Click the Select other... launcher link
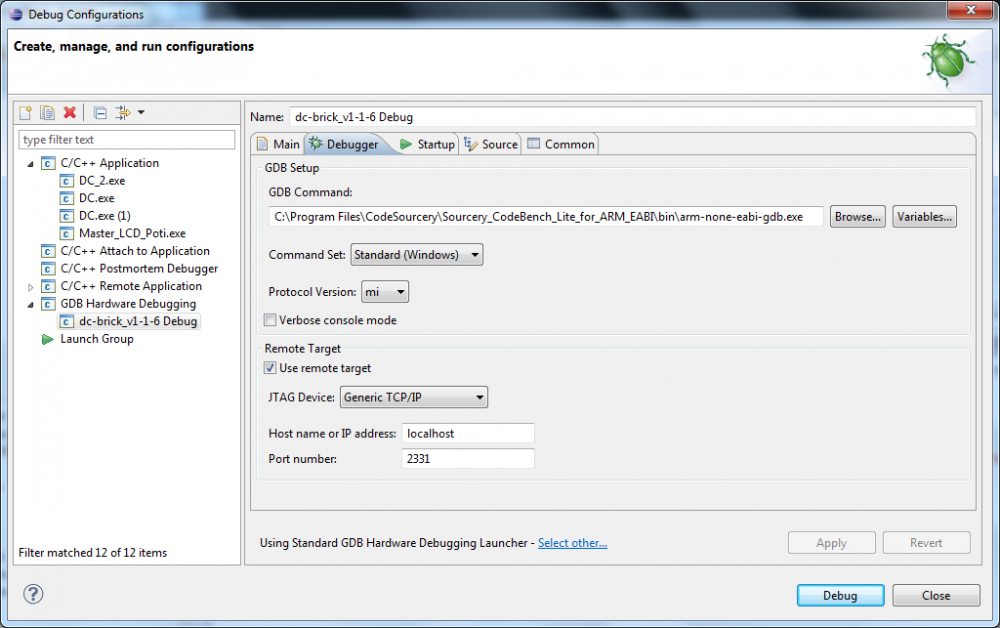This screenshot has width=1000, height=628. pos(572,543)
